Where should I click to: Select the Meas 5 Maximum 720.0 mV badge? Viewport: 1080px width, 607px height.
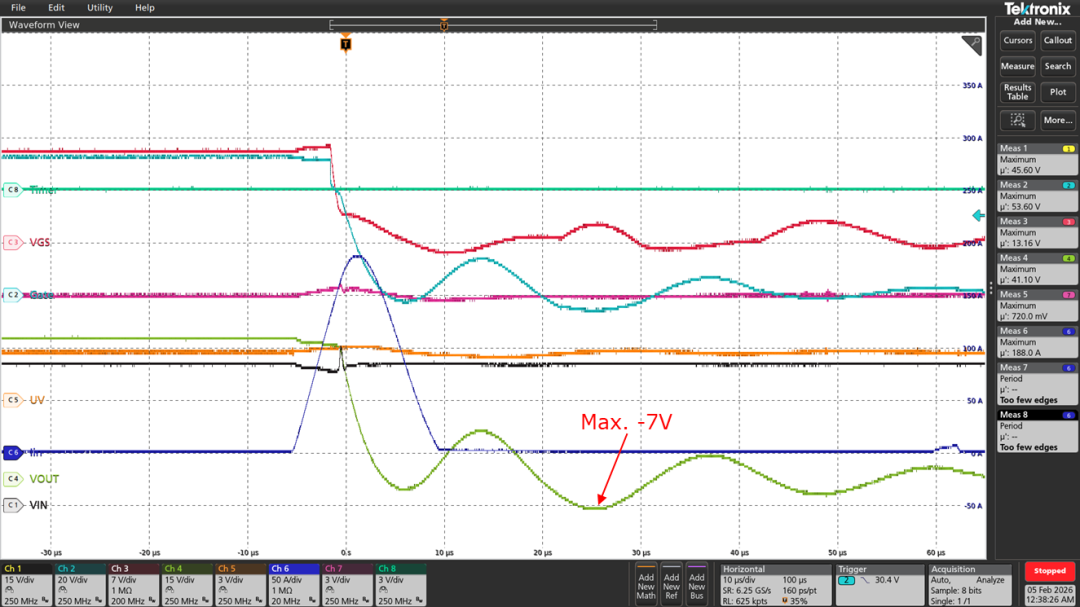click(1037, 305)
